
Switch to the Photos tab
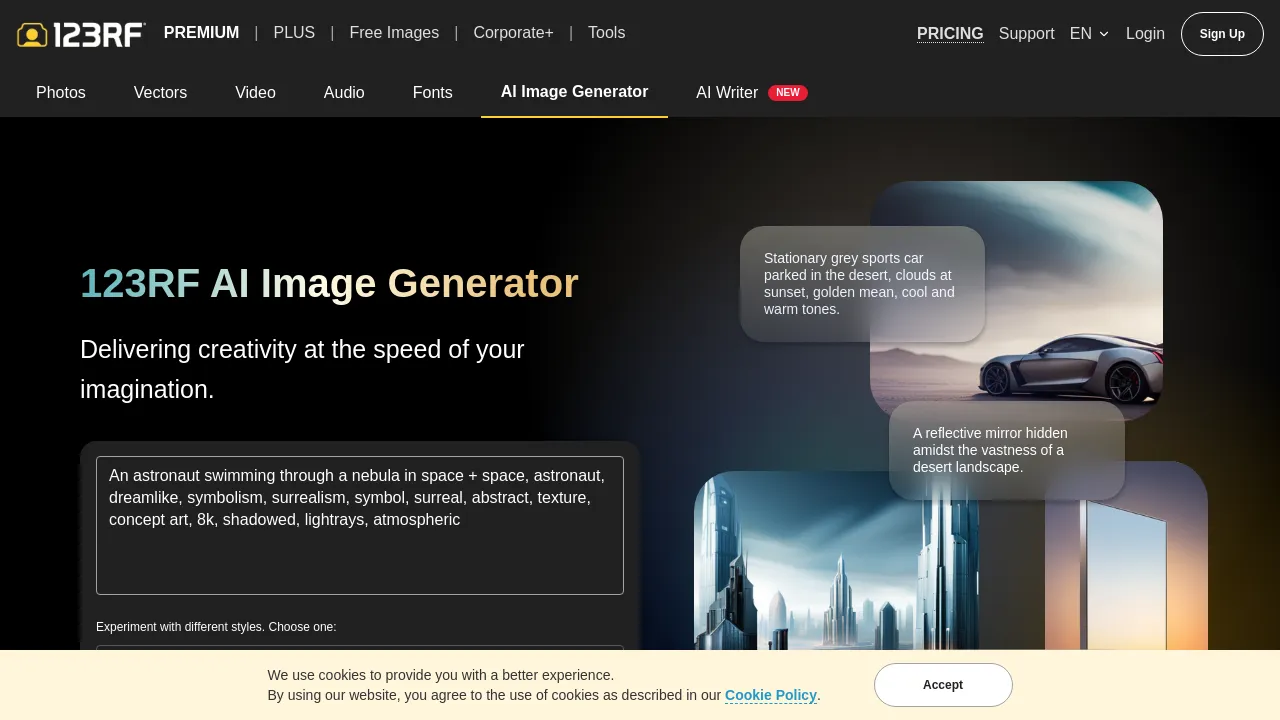pos(60,92)
